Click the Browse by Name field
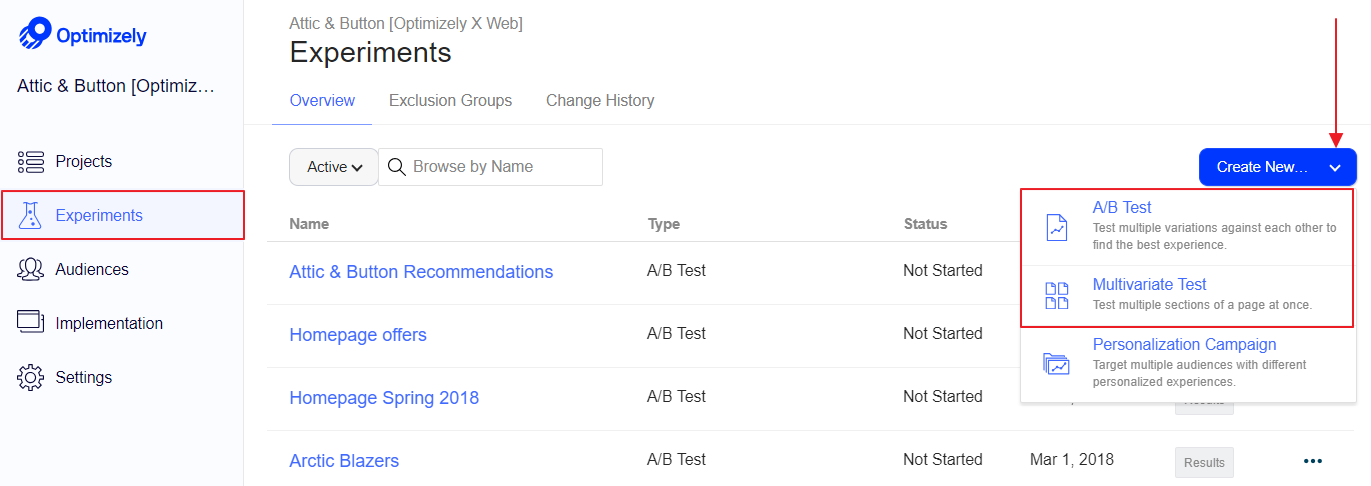 pyautogui.click(x=491, y=167)
